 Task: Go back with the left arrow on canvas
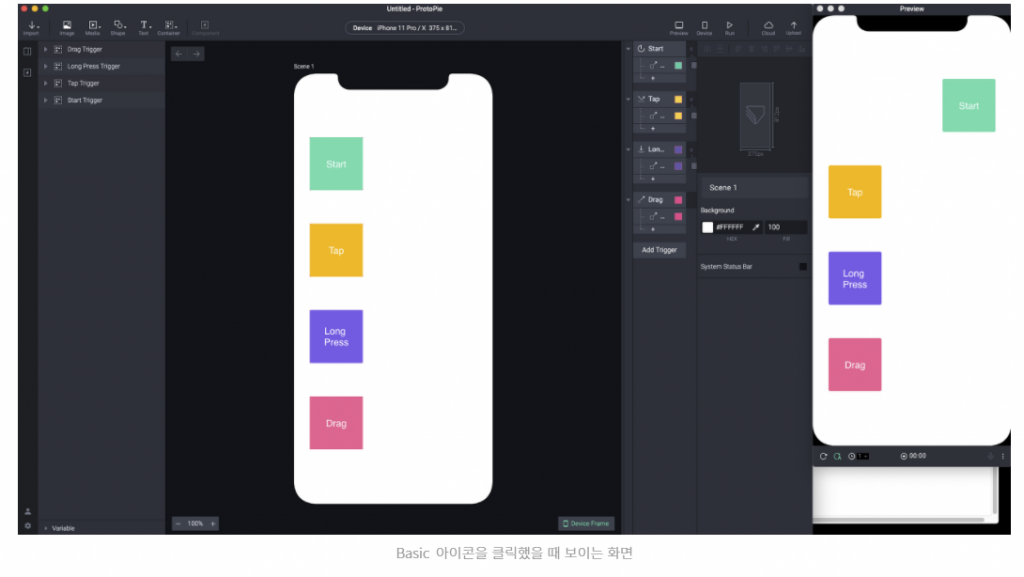click(x=179, y=54)
